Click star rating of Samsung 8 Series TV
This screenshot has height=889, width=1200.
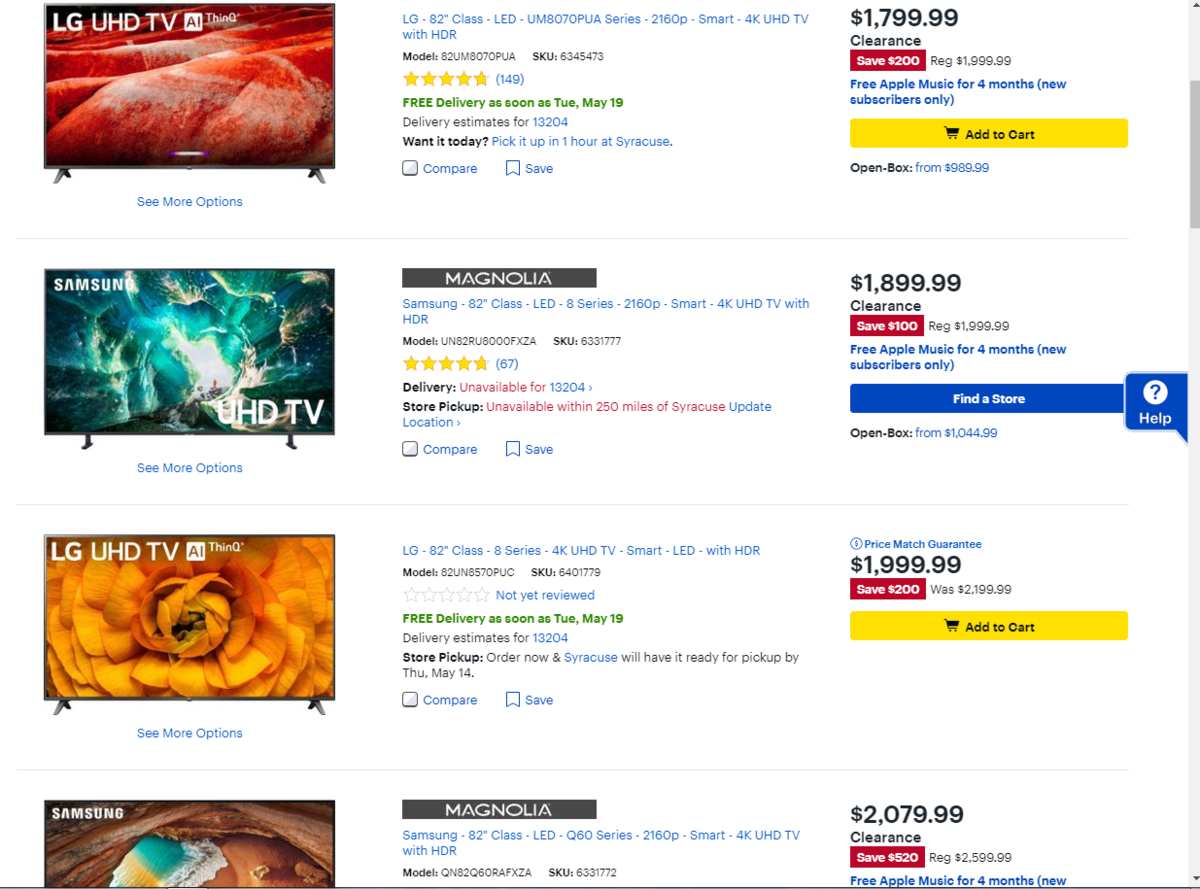click(445, 364)
